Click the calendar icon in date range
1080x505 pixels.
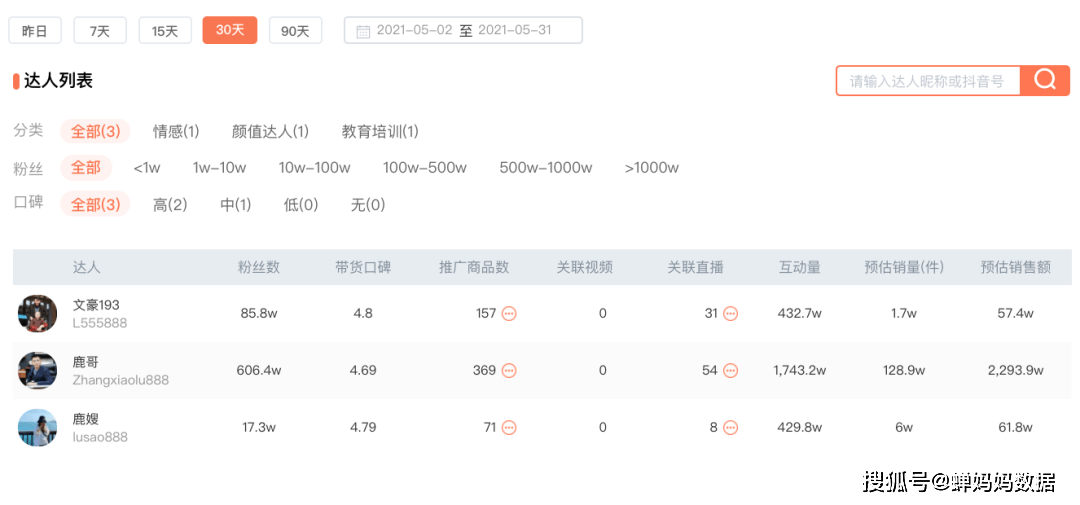363,31
